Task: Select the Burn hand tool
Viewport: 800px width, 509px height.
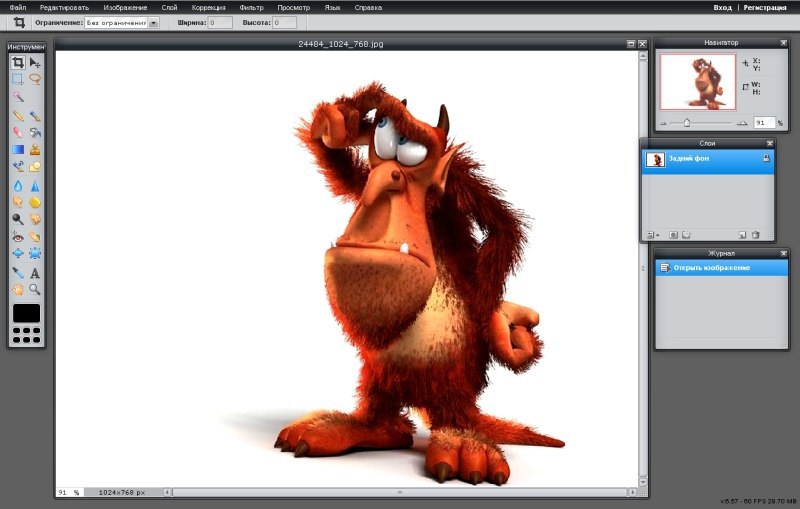Action: coord(35,219)
